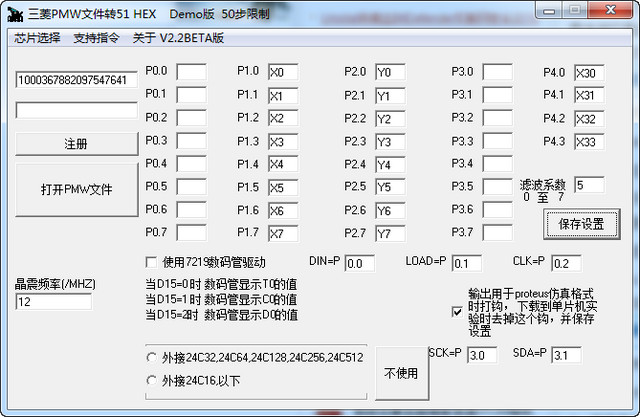
Task: Click the P0.5 input field
Action: pyautogui.click(x=191, y=187)
